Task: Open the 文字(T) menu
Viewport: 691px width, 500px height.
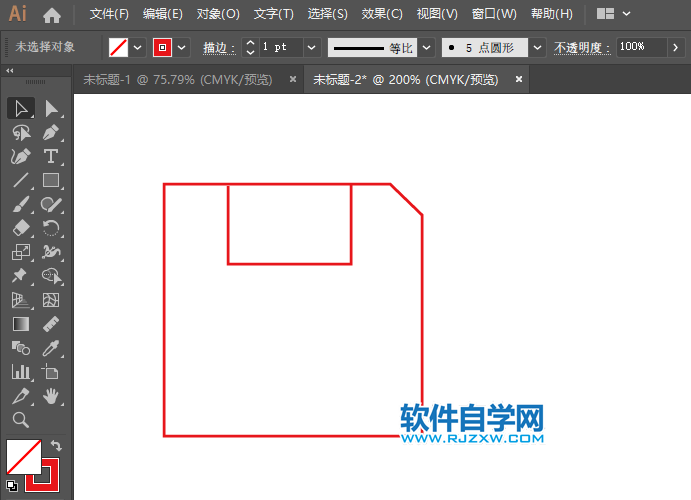Action: [x=274, y=14]
